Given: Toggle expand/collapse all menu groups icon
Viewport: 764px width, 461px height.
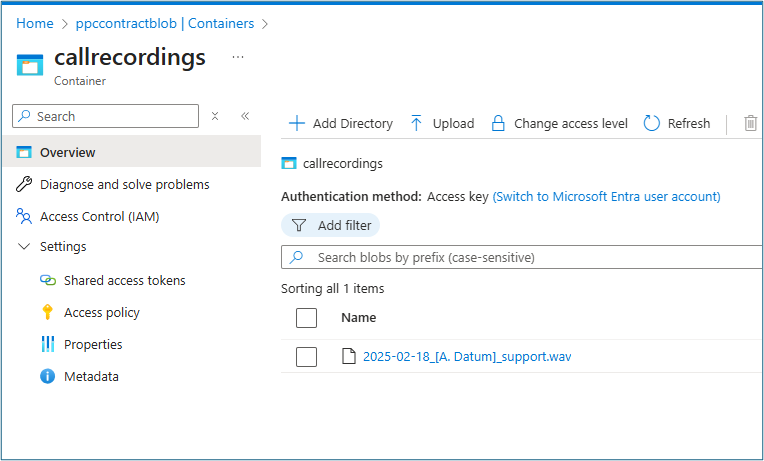Looking at the screenshot, I should [x=215, y=116].
